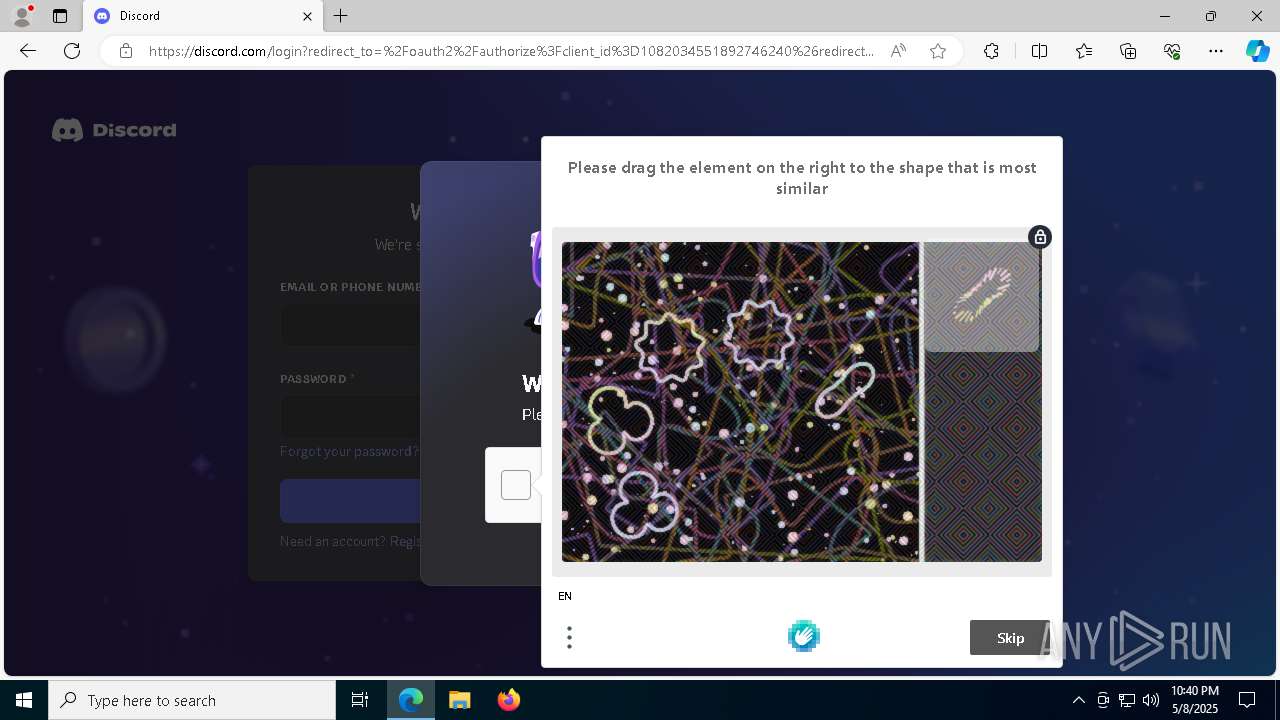Click the blue Log In button

[x=350, y=501]
